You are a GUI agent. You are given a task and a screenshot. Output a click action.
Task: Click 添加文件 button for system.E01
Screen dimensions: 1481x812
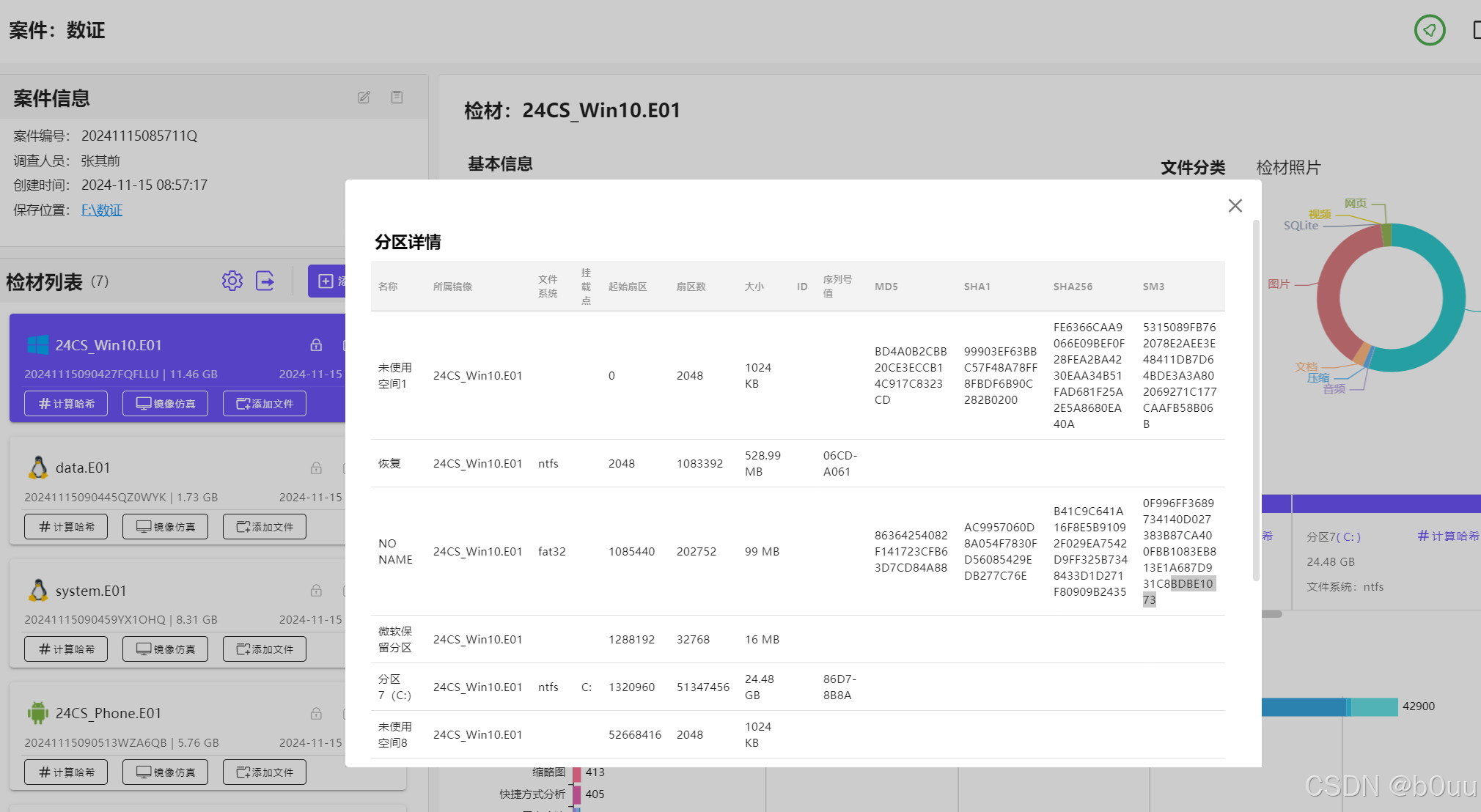[265, 649]
